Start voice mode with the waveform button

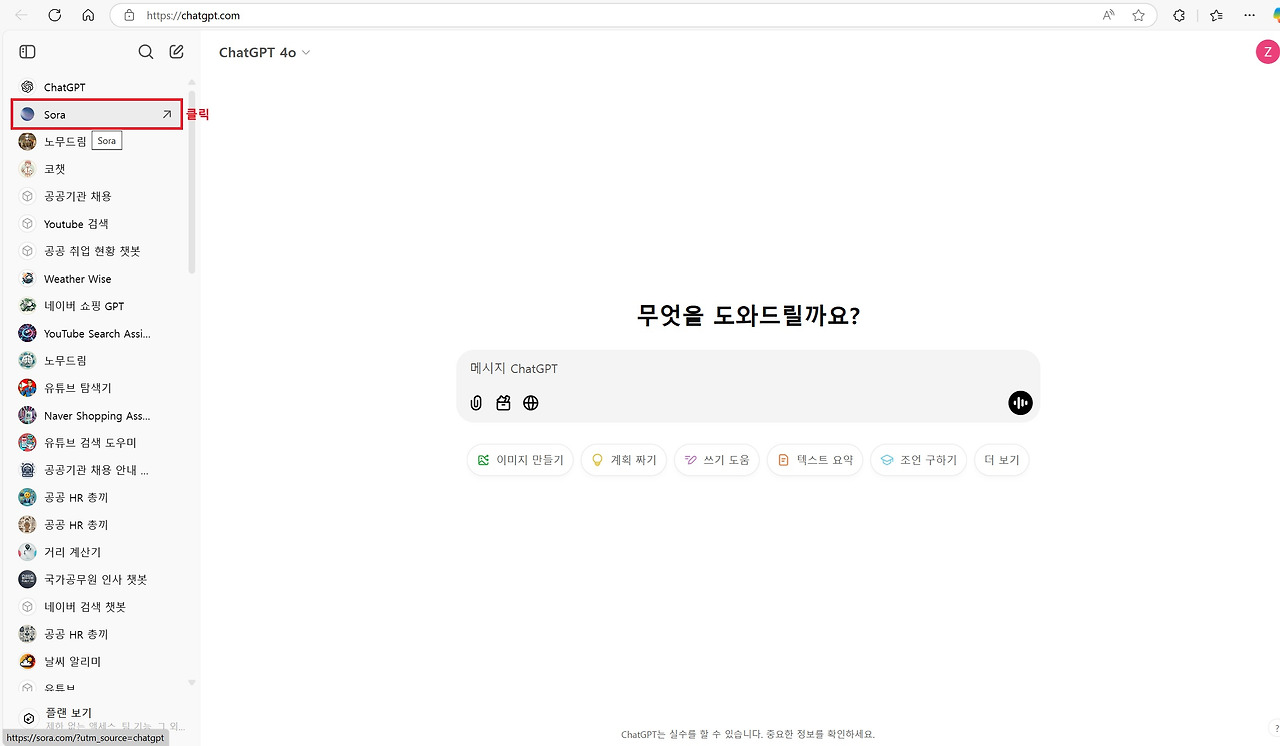click(1020, 403)
